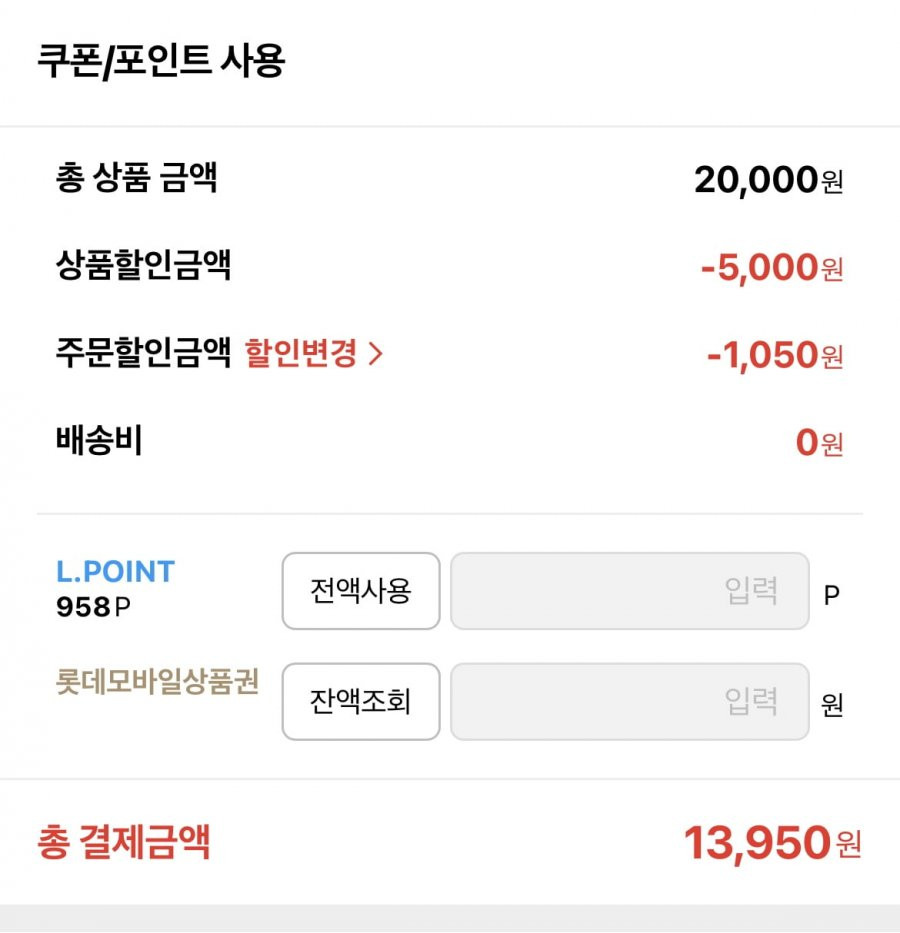Click the 13,950원 total payment amount

[x=773, y=843]
